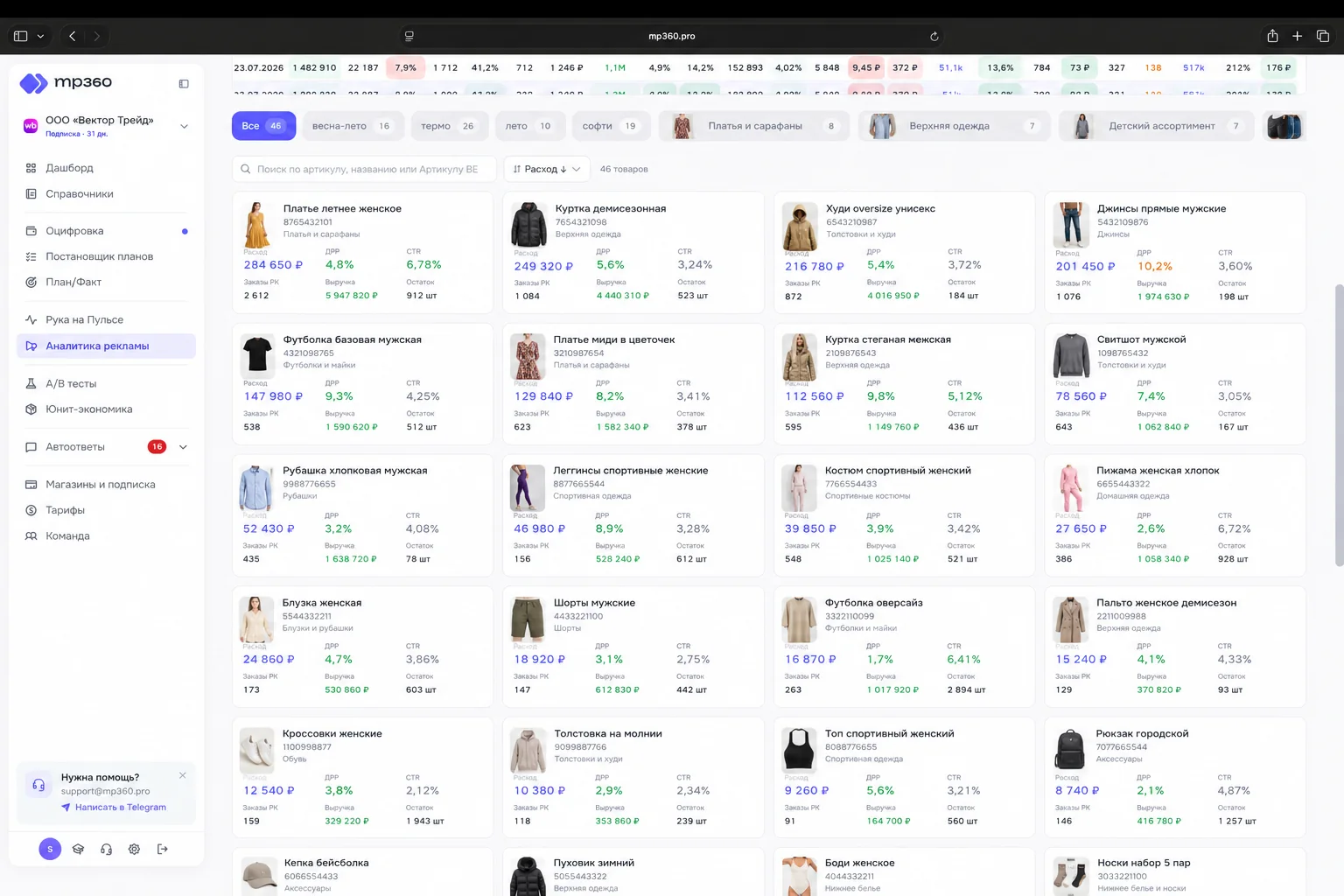Screen dimensions: 1344x896
Task: Click the Рука на Пульсе pulse icon
Action: (x=31, y=319)
